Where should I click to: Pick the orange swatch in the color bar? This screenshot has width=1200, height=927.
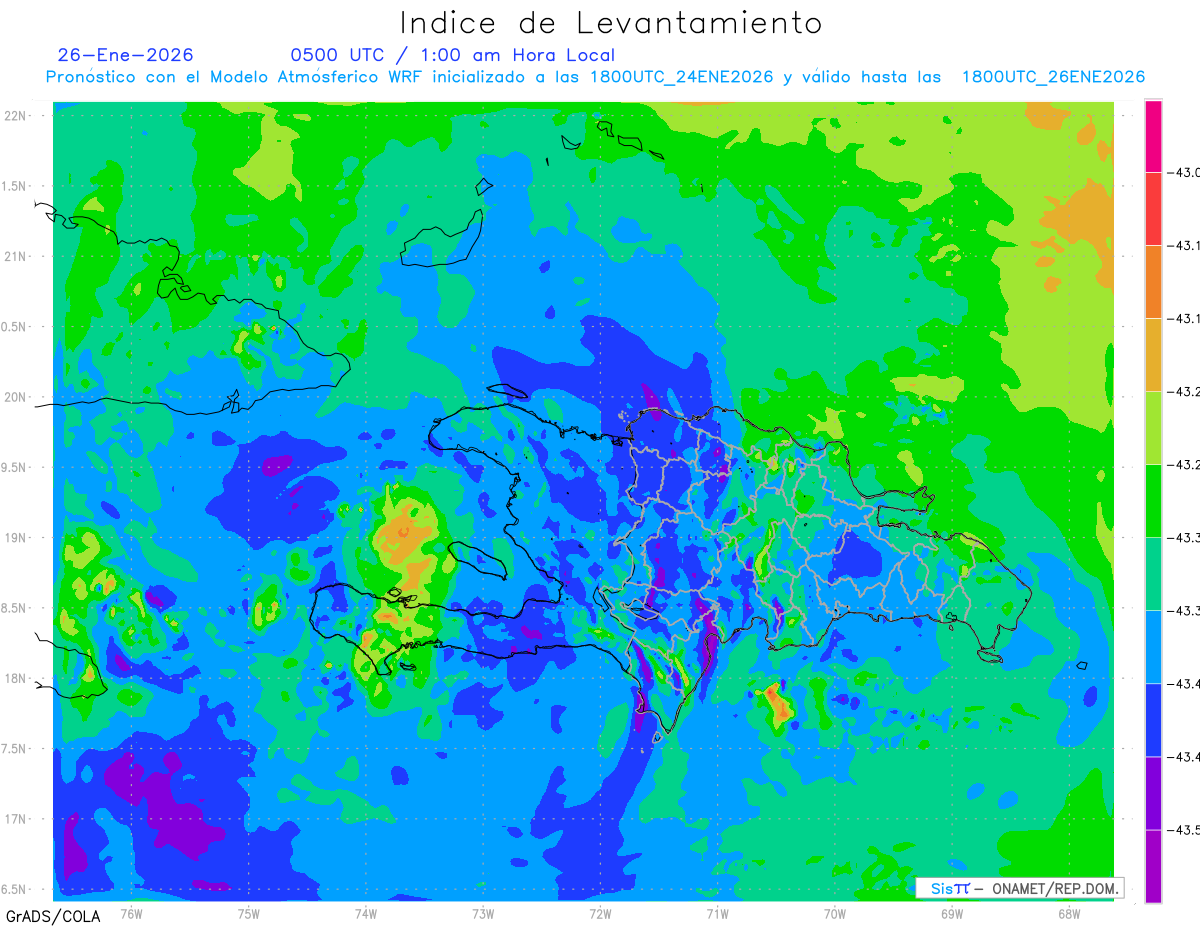(x=1153, y=282)
